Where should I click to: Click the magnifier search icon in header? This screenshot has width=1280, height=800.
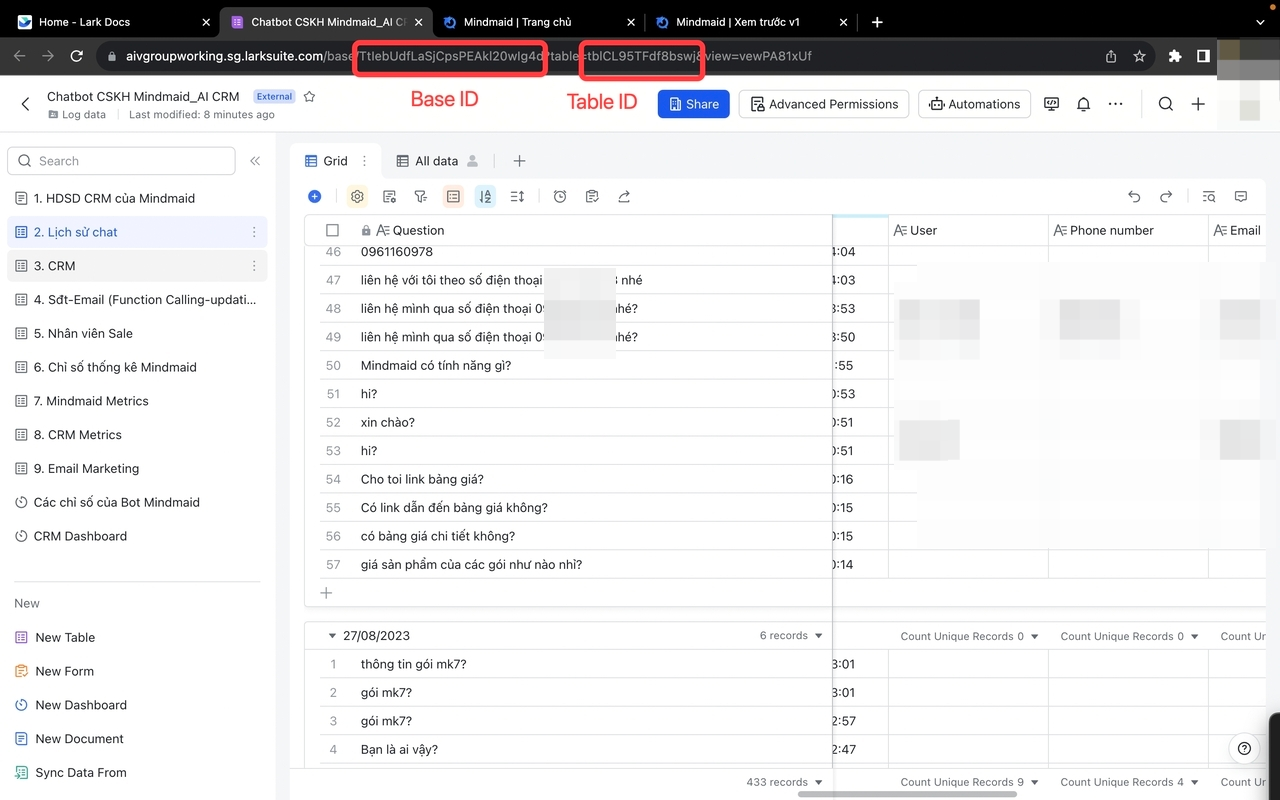tap(1166, 104)
